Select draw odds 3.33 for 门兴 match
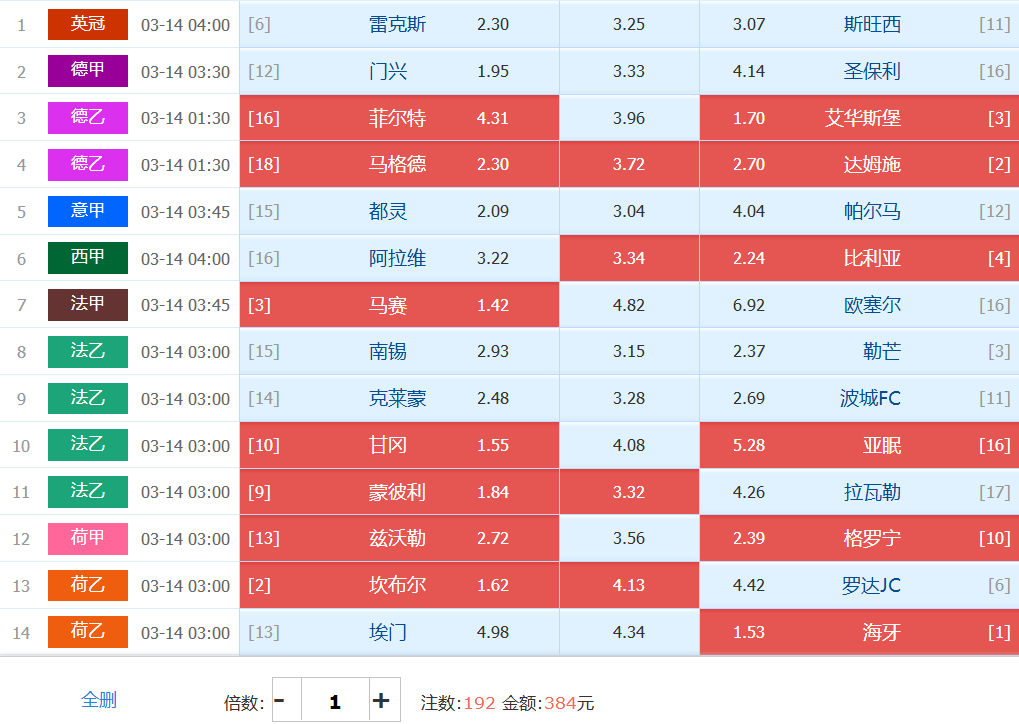 pyautogui.click(x=629, y=71)
